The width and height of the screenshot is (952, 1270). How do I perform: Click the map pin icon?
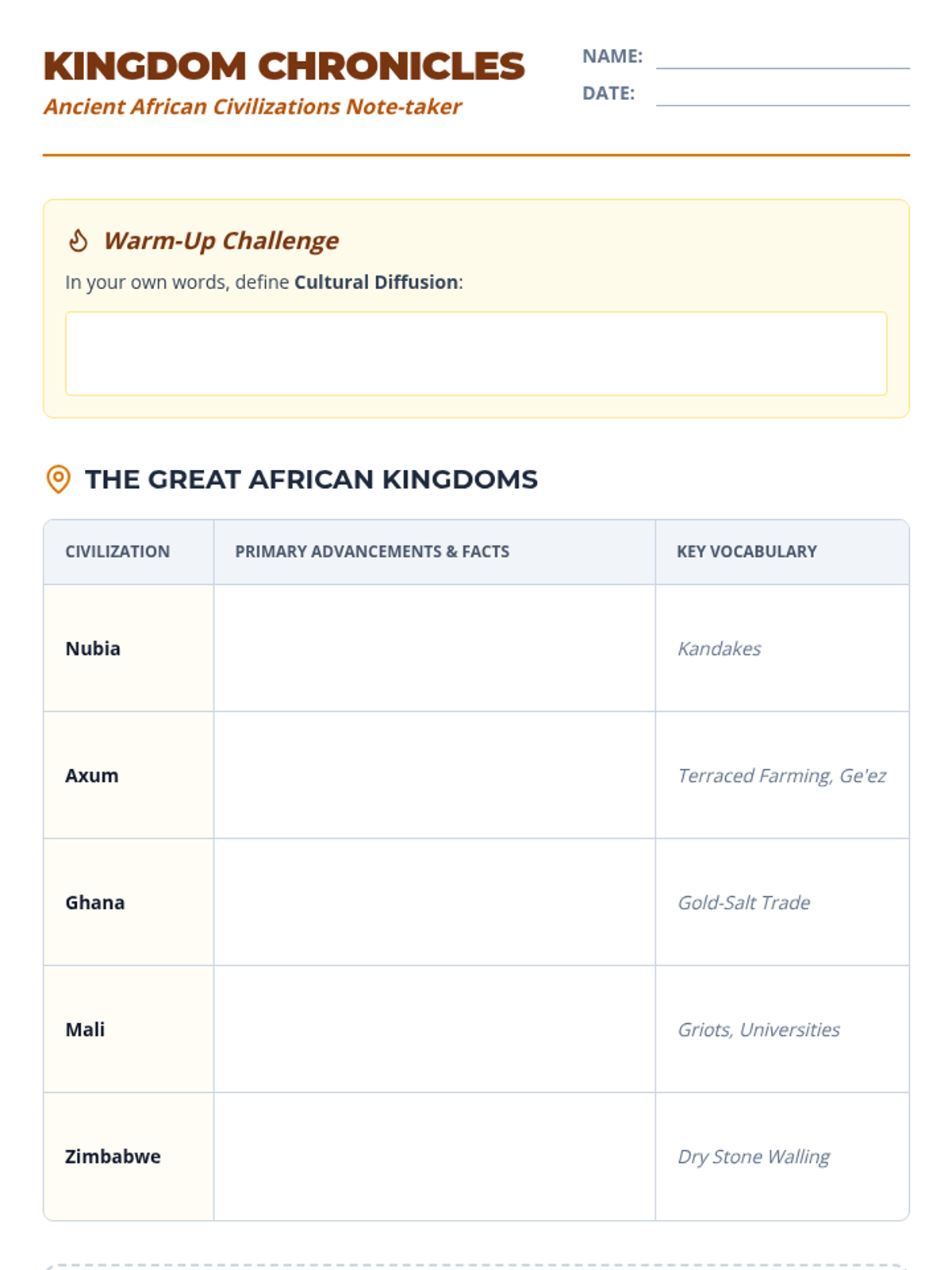59,479
